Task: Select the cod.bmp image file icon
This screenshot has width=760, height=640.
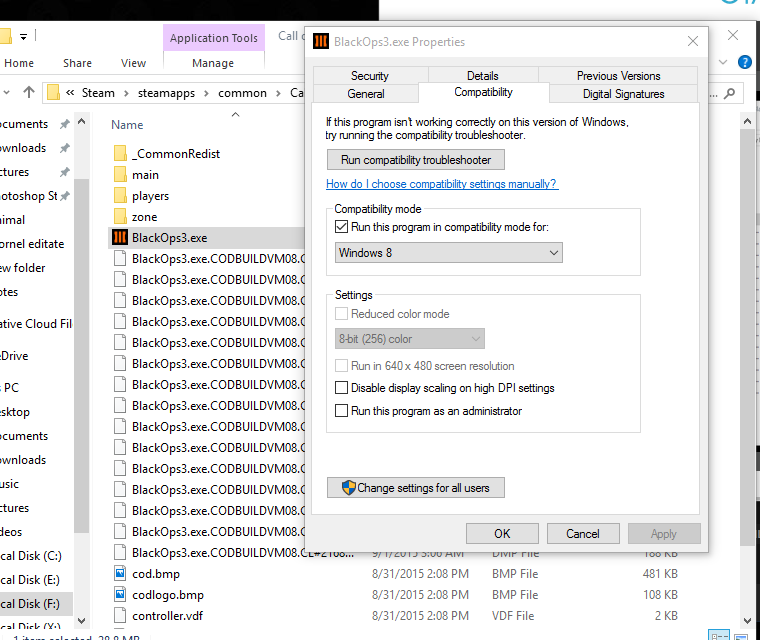Action: coord(120,574)
